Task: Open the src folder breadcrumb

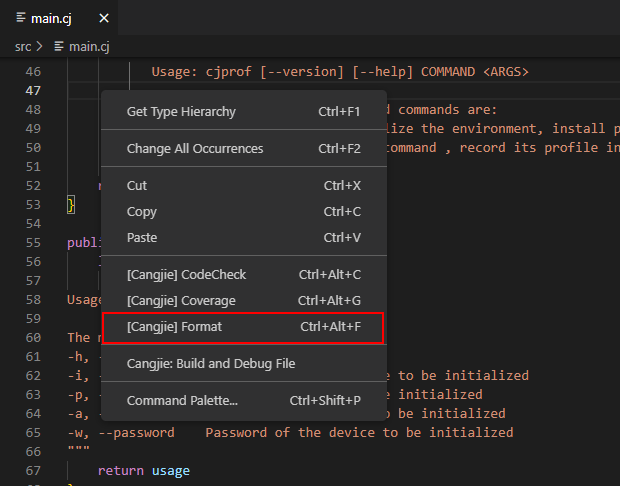Action: [x=22, y=46]
